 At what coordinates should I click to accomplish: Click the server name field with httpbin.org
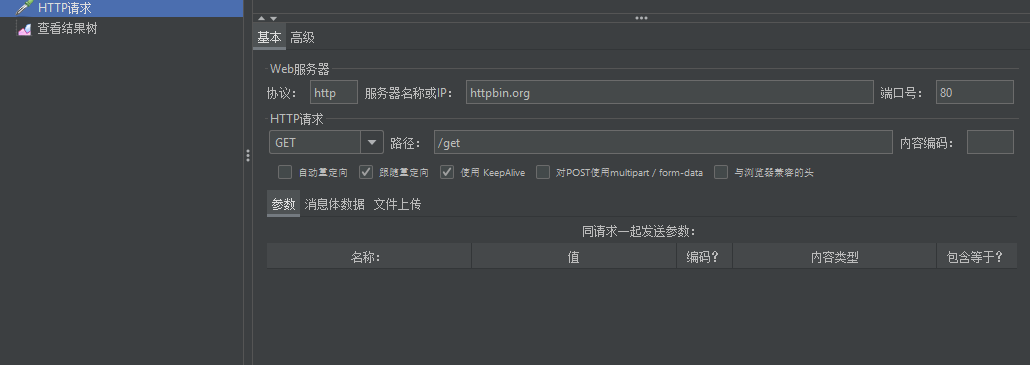[x=669, y=93]
